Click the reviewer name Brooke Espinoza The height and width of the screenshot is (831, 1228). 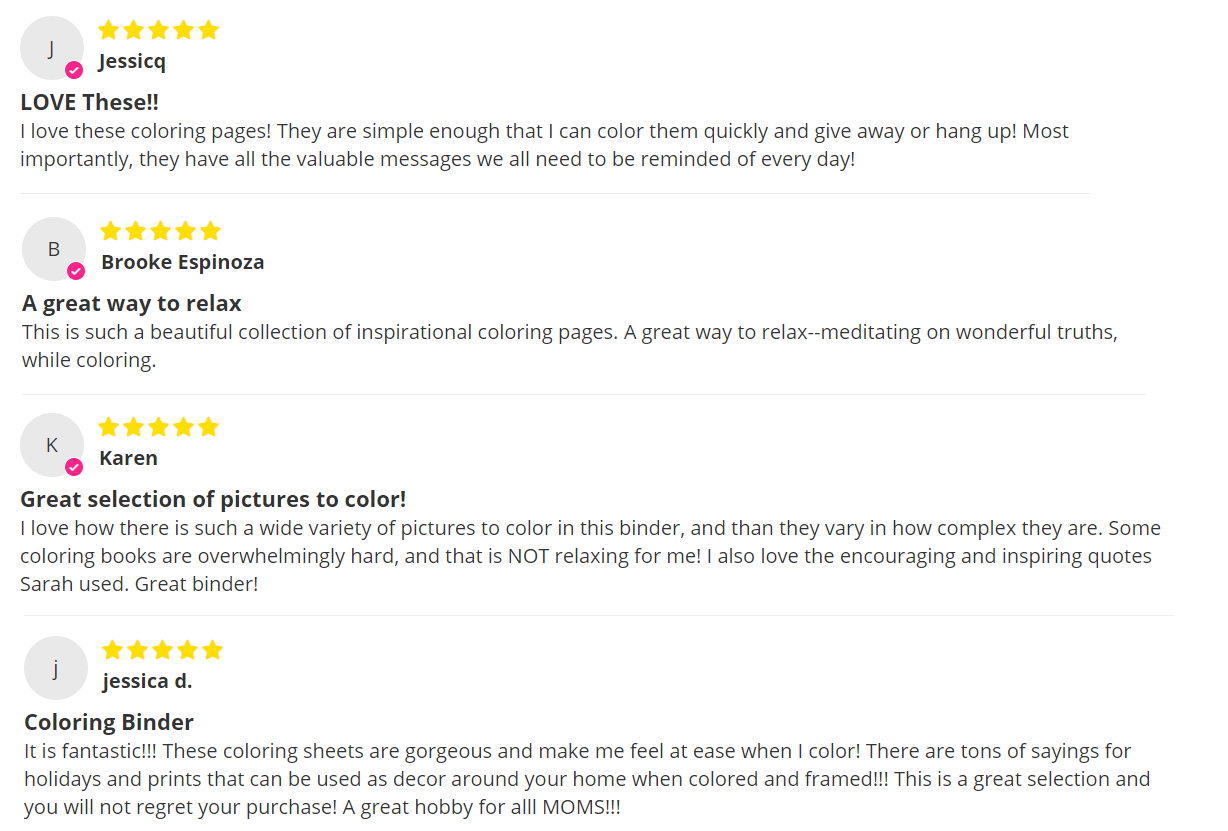pyautogui.click(x=183, y=262)
